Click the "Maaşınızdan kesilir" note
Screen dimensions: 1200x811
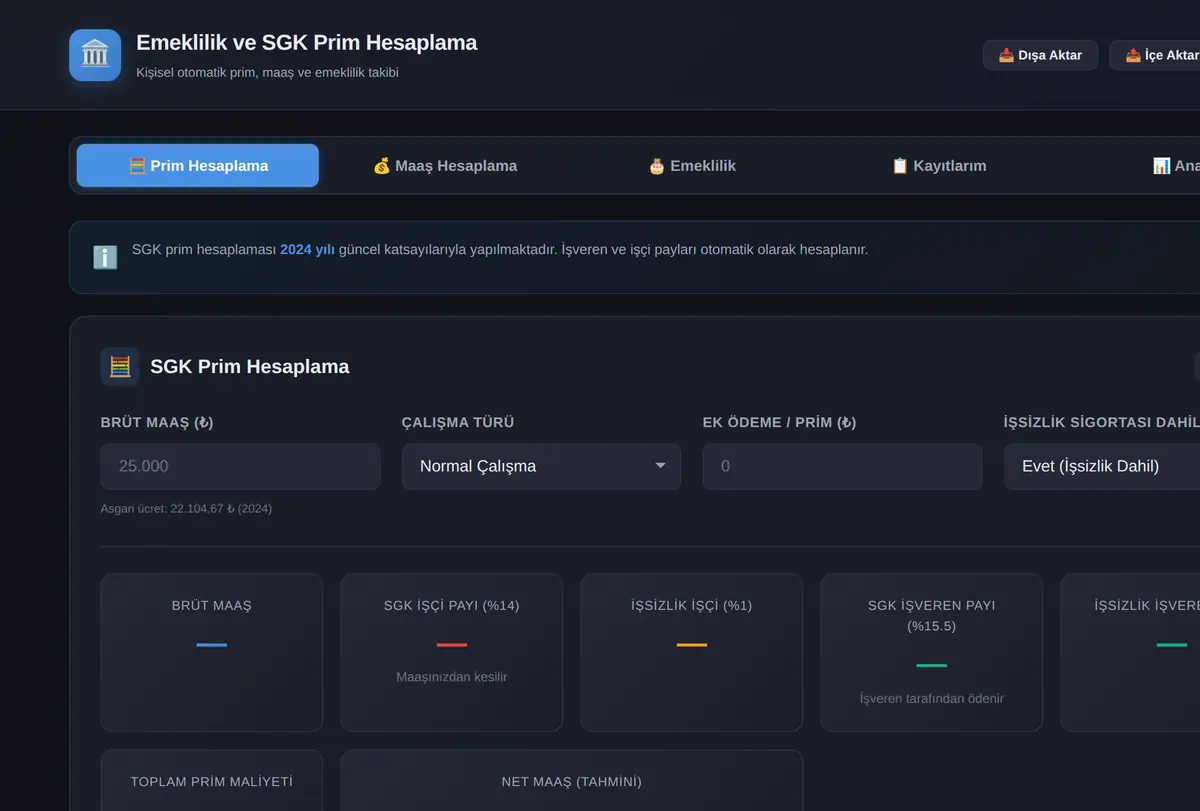(452, 677)
